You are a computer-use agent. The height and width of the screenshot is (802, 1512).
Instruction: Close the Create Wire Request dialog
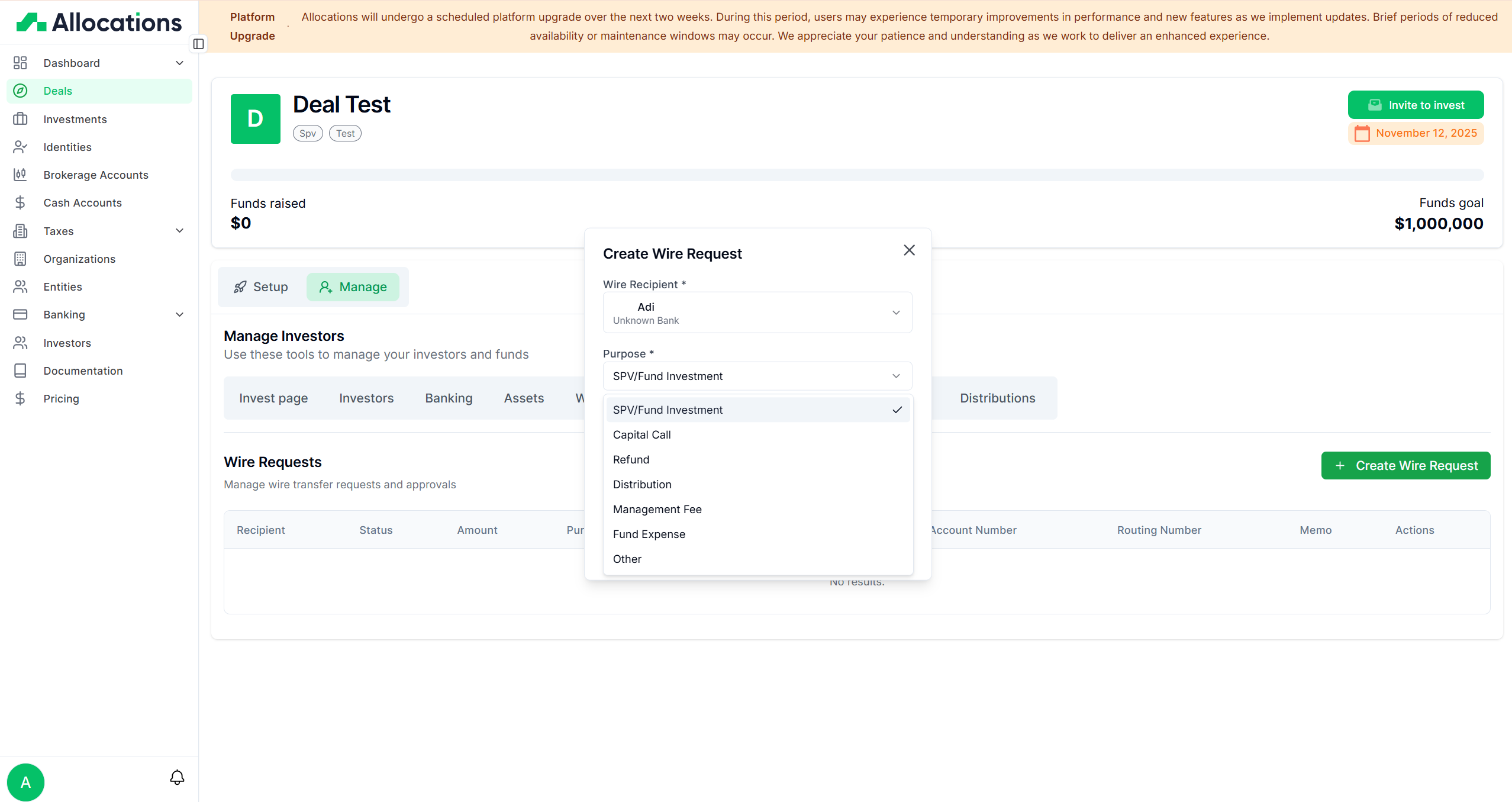(909, 250)
